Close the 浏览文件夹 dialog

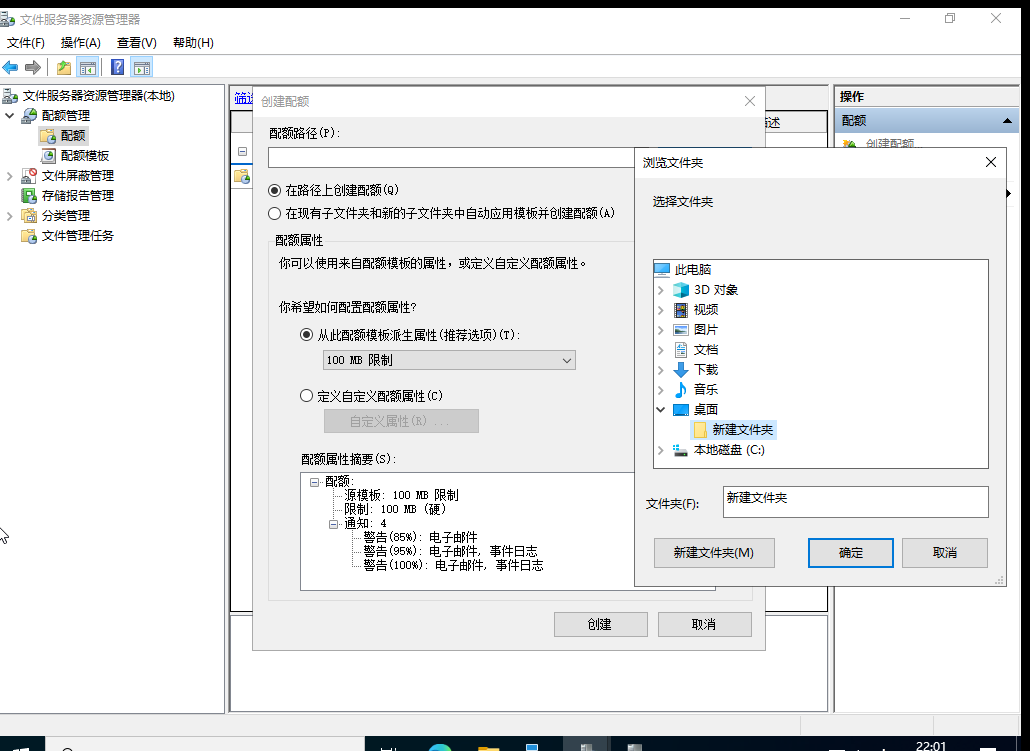pos(991,162)
